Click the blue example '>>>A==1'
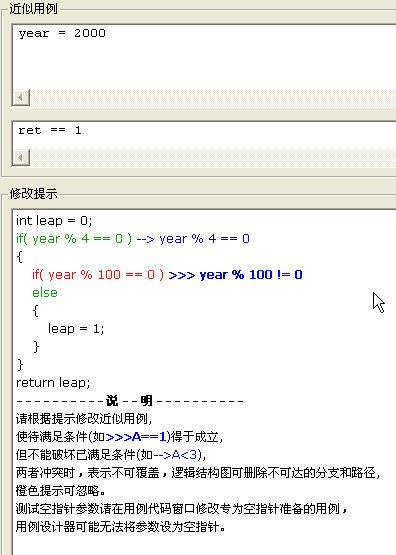This screenshot has width=396, height=555. pos(136,437)
